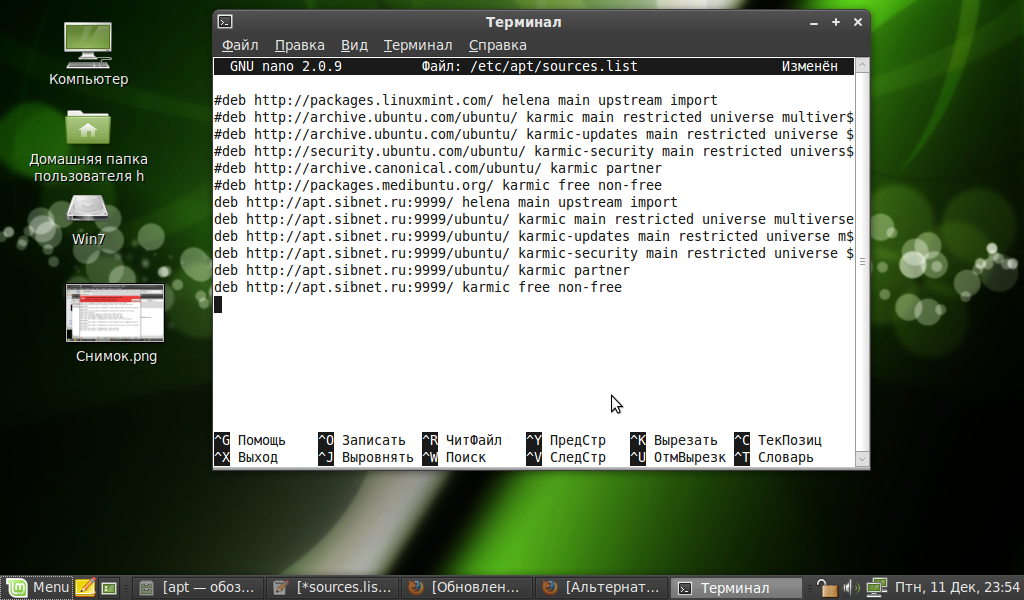Open the volume speaker tray icon
This screenshot has width=1024, height=600.
pyautogui.click(x=851, y=588)
